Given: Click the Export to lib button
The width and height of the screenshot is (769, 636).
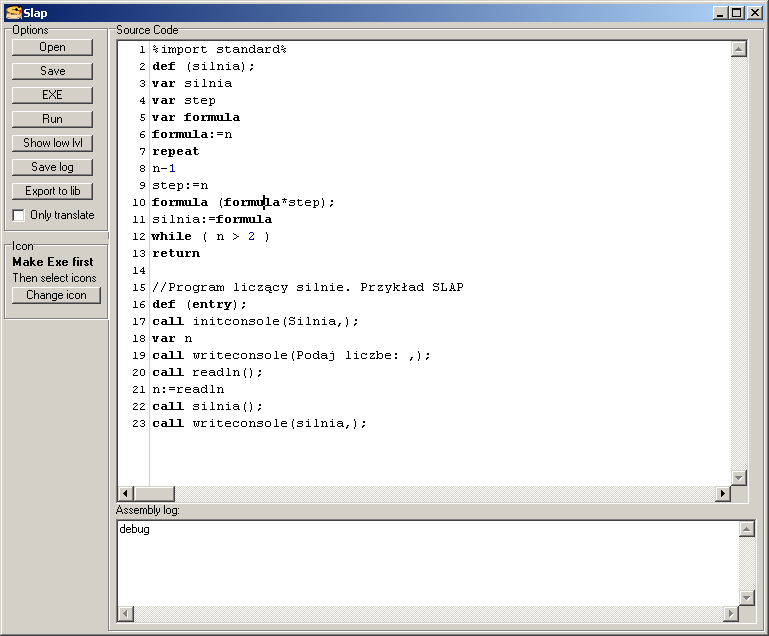Looking at the screenshot, I should 53,191.
